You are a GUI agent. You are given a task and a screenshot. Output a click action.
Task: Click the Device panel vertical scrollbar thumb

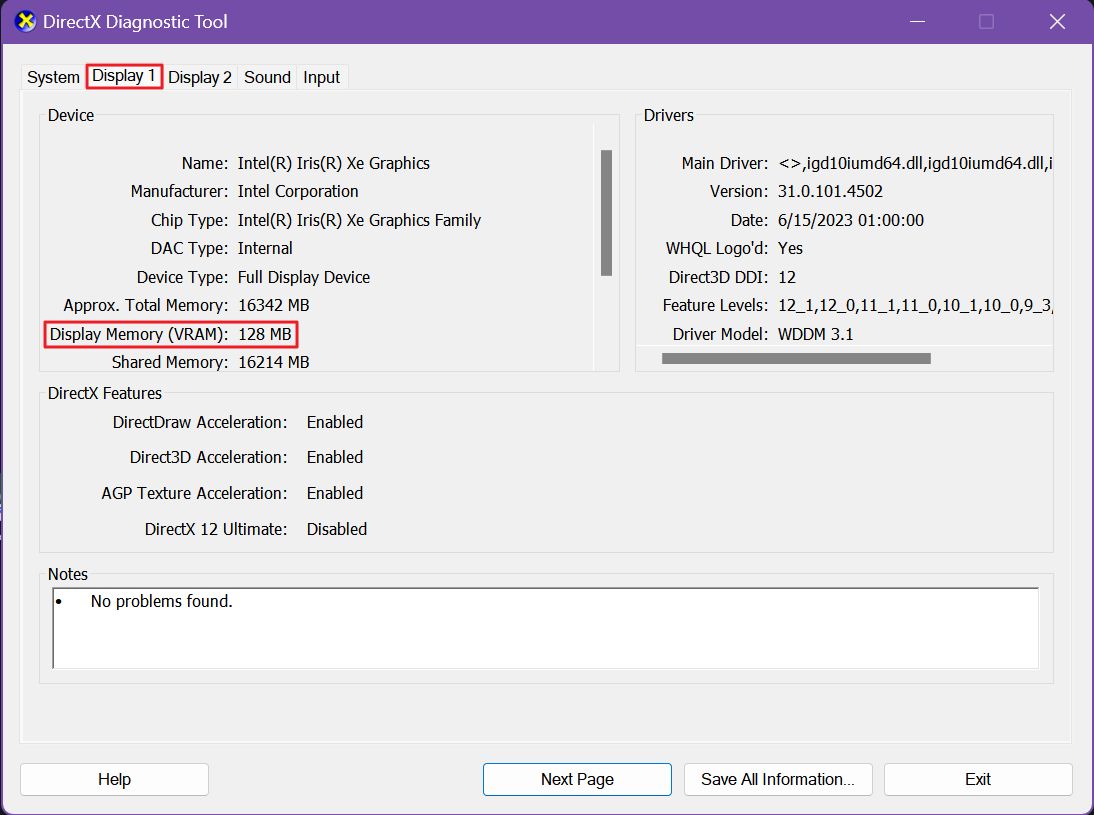point(606,213)
